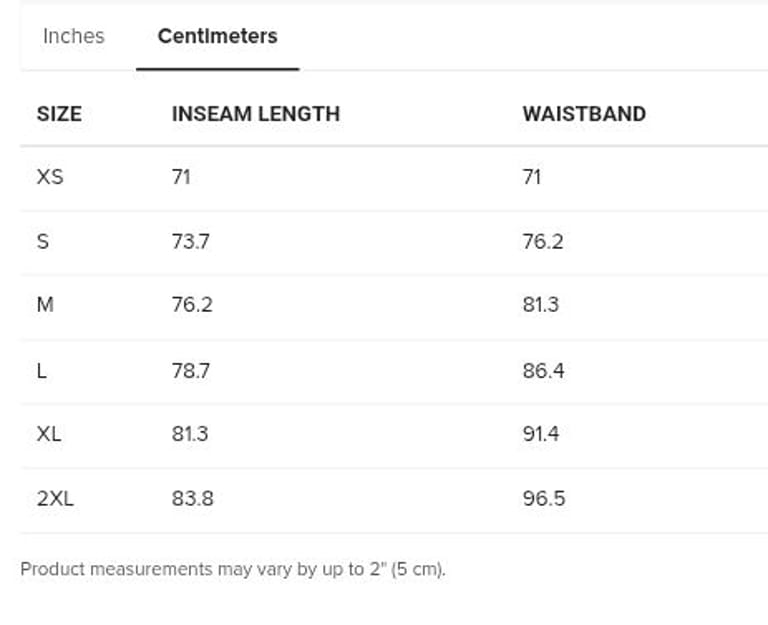Screen dimensions: 768x625
Task: Select the Centimeters tab
Action: (x=217, y=36)
